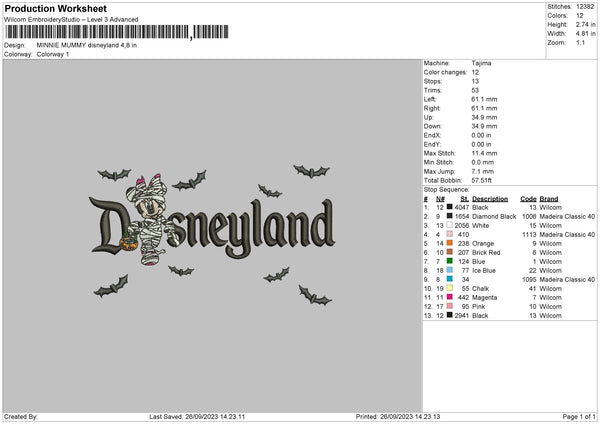
Task: Click the teal swatch with code 1095
Action: (450, 279)
